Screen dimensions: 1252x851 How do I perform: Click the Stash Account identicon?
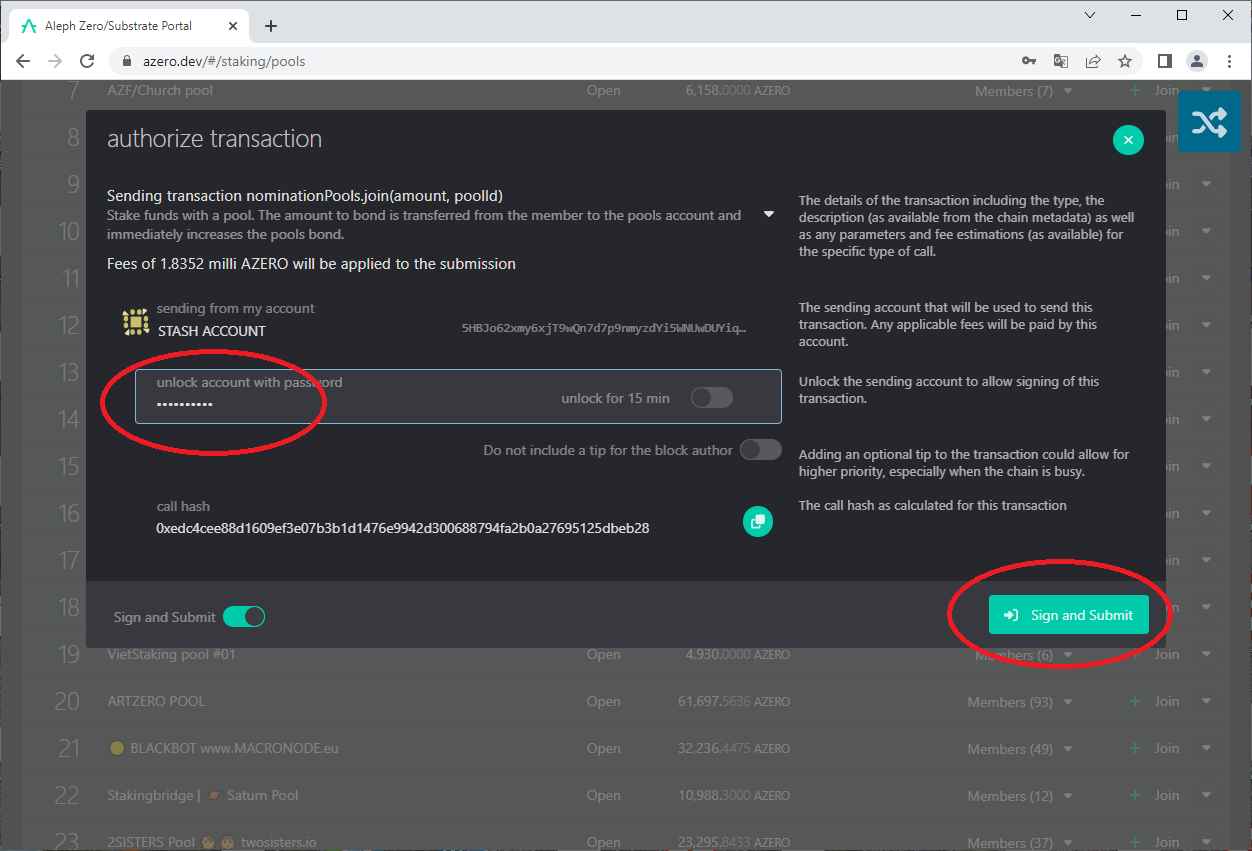pyautogui.click(x=136, y=321)
